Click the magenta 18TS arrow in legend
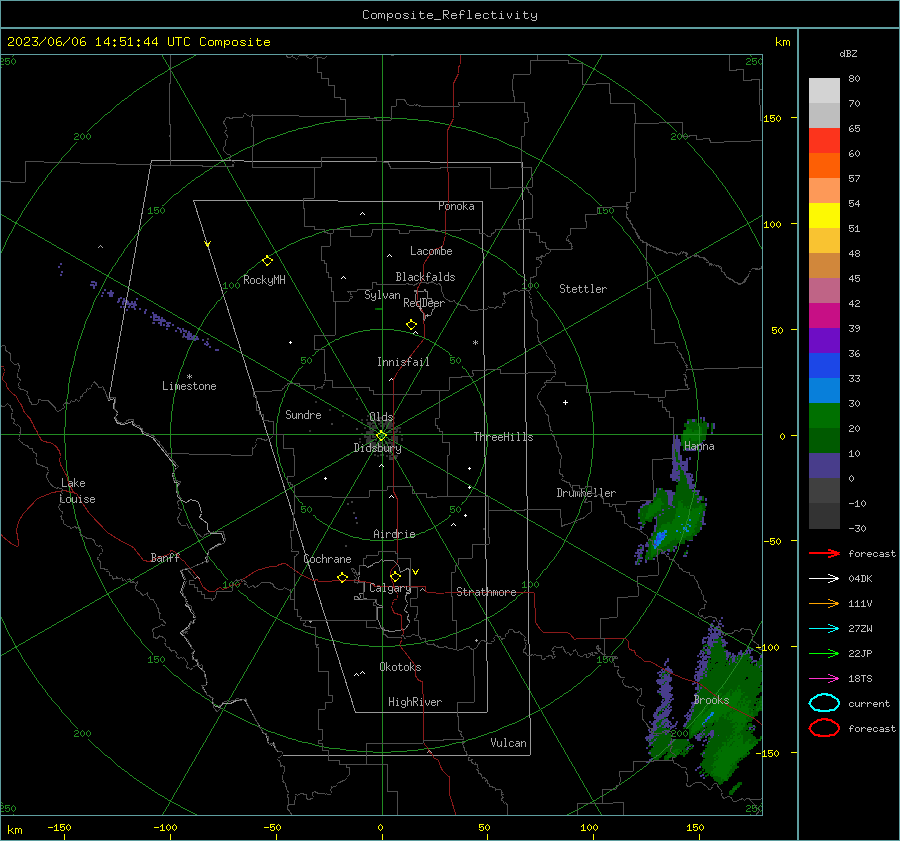This screenshot has height=841, width=900. pos(824,679)
